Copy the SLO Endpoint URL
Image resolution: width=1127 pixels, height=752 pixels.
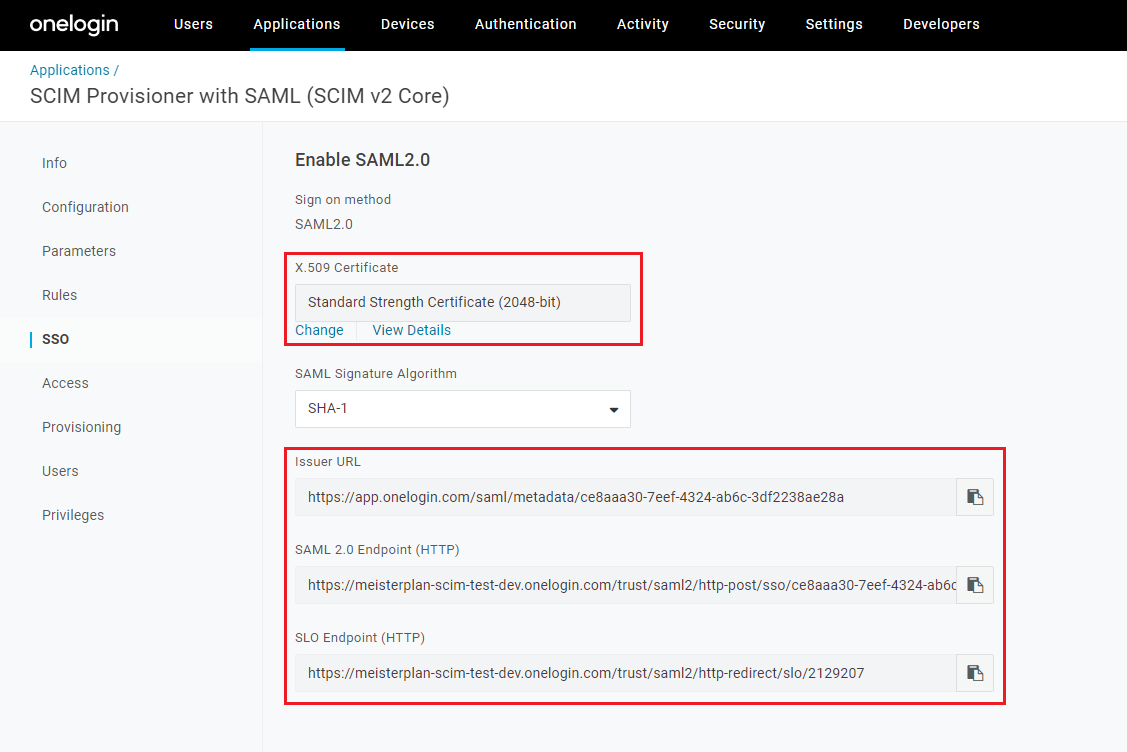[975, 673]
